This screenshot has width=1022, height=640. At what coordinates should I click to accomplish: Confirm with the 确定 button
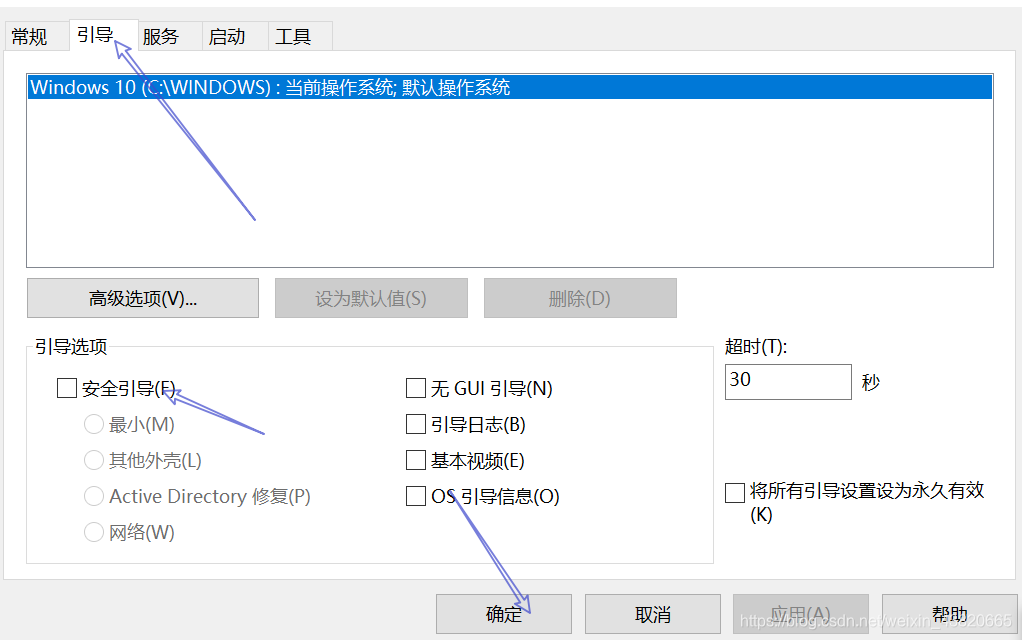[504, 614]
